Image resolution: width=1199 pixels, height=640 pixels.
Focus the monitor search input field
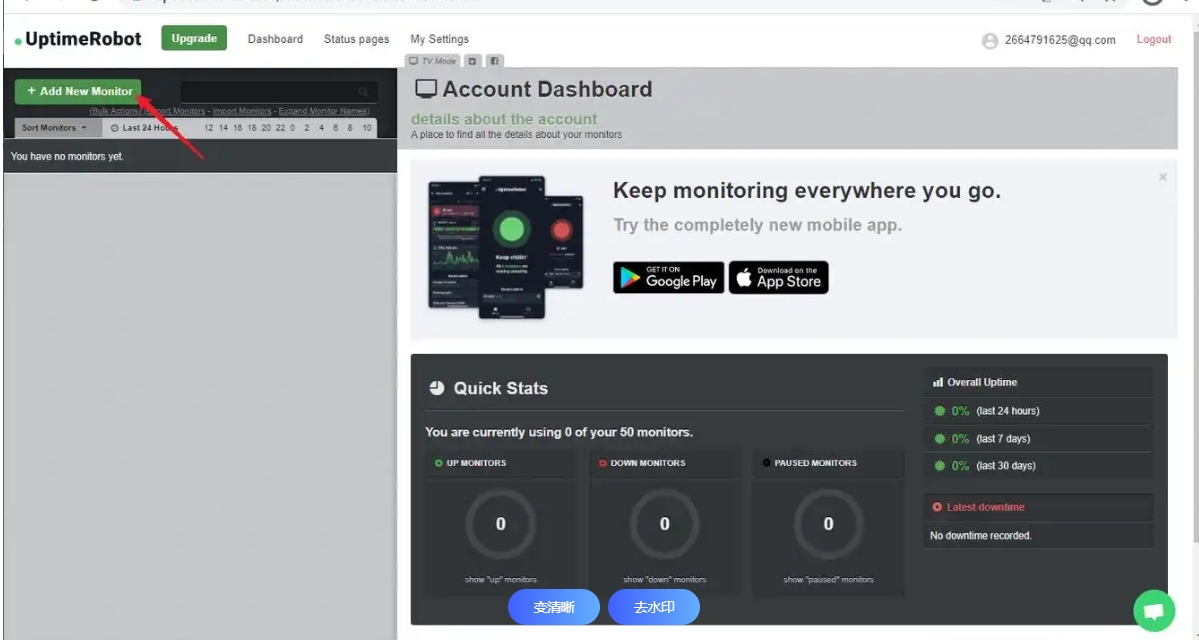(279, 92)
